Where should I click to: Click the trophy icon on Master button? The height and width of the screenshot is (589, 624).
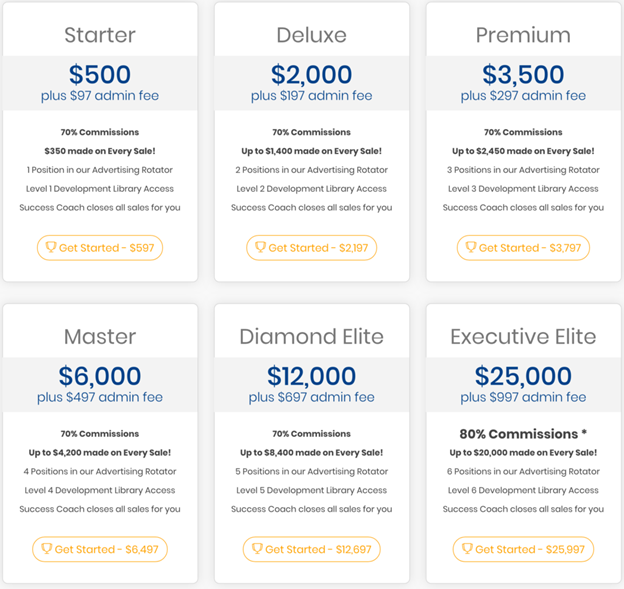(x=47, y=549)
